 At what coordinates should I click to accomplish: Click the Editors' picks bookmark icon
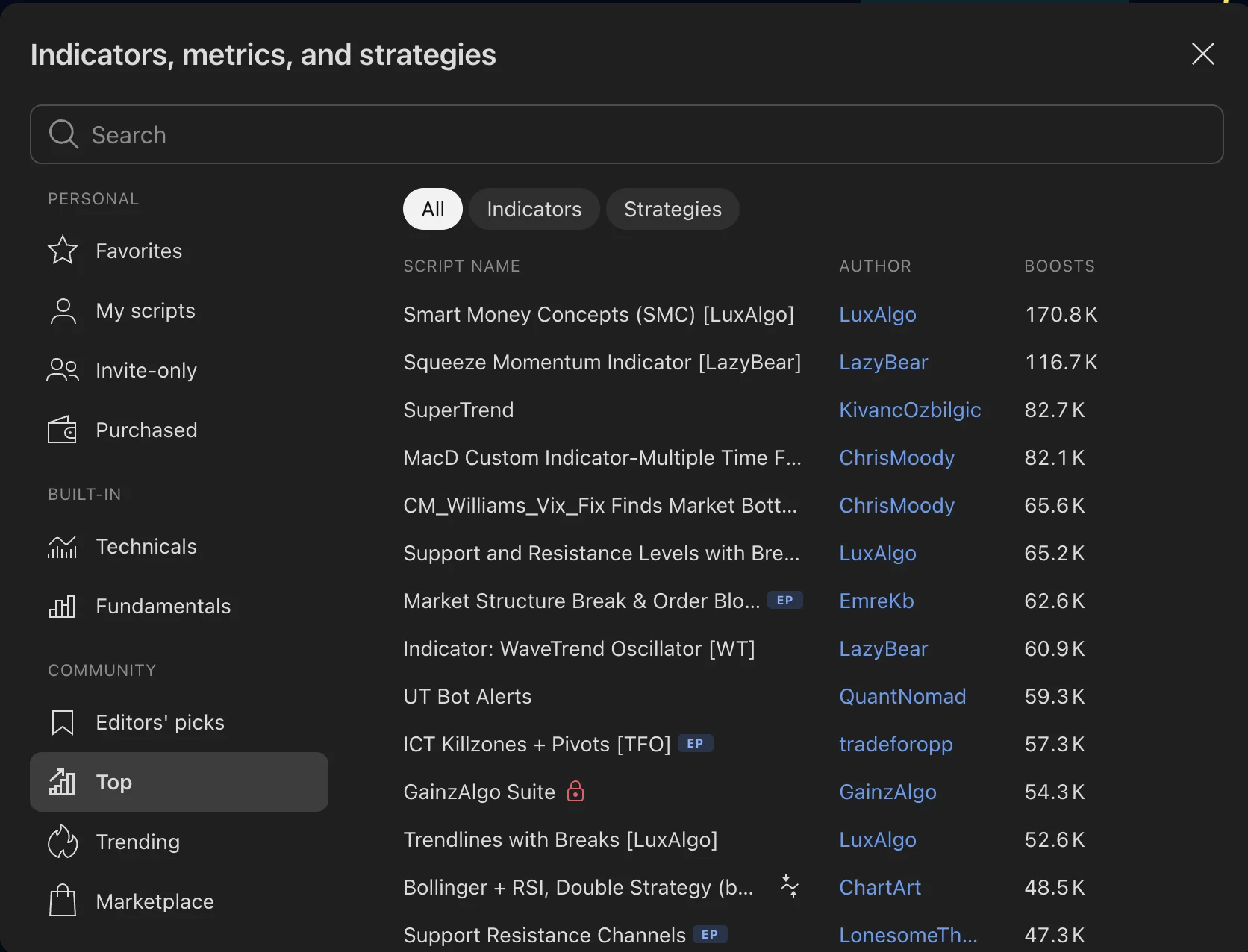tap(63, 722)
